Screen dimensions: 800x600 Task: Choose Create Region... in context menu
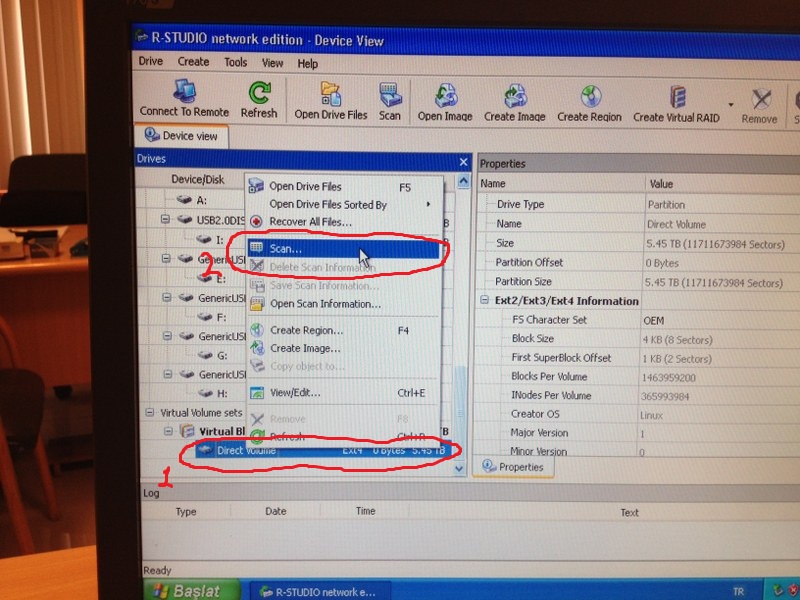pos(343,331)
